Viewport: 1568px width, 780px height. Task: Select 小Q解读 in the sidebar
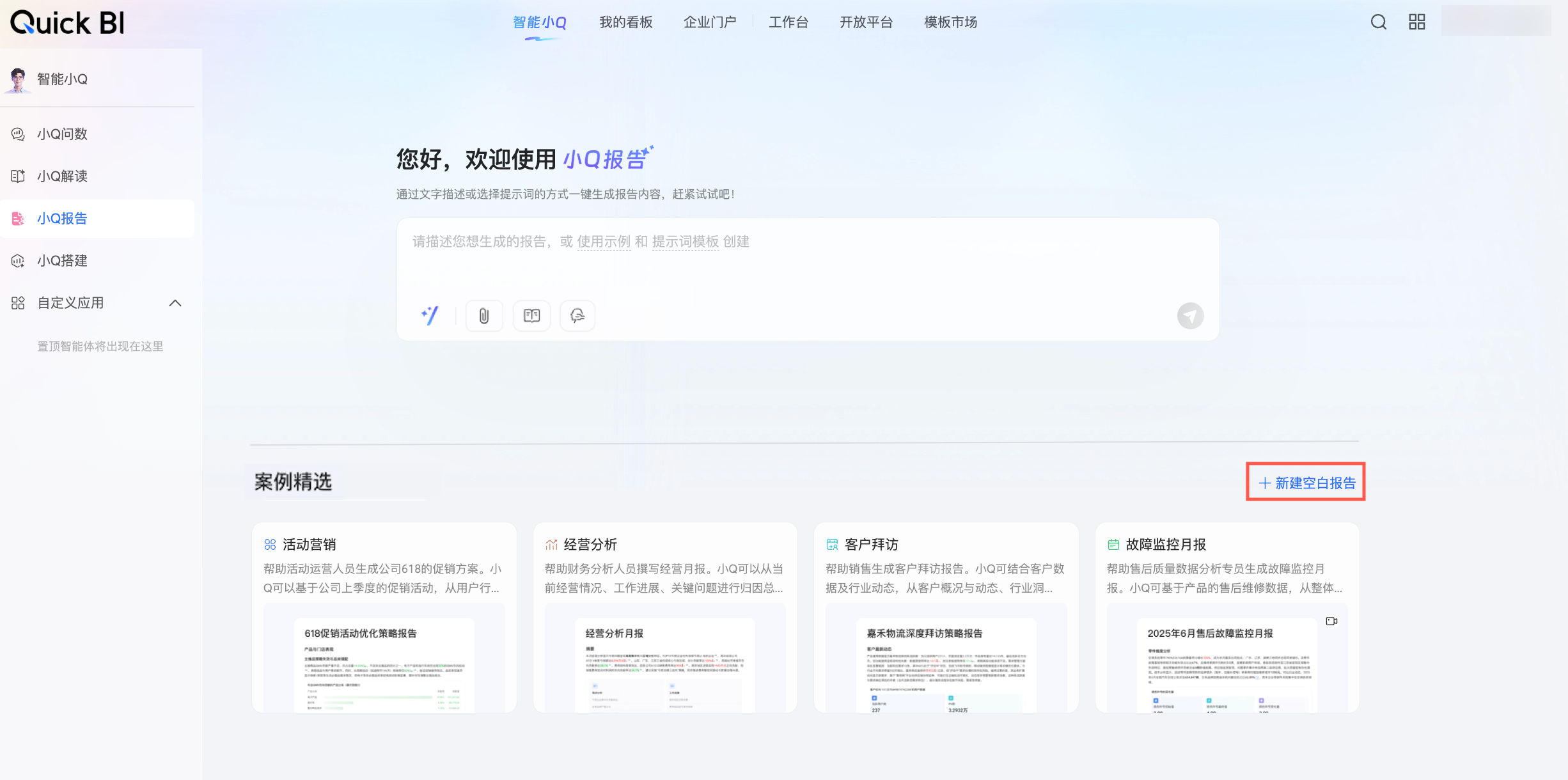click(x=62, y=176)
